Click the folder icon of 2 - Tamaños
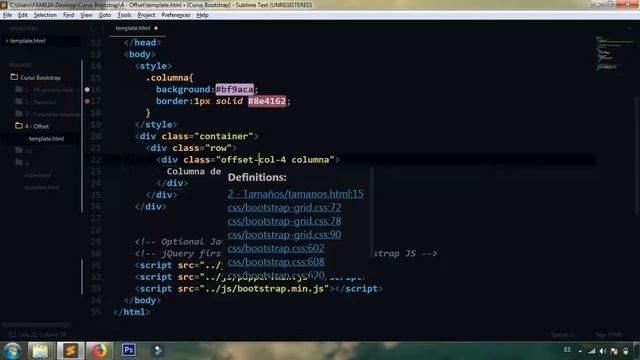Viewport: 640px width, 360px height. click(19, 101)
